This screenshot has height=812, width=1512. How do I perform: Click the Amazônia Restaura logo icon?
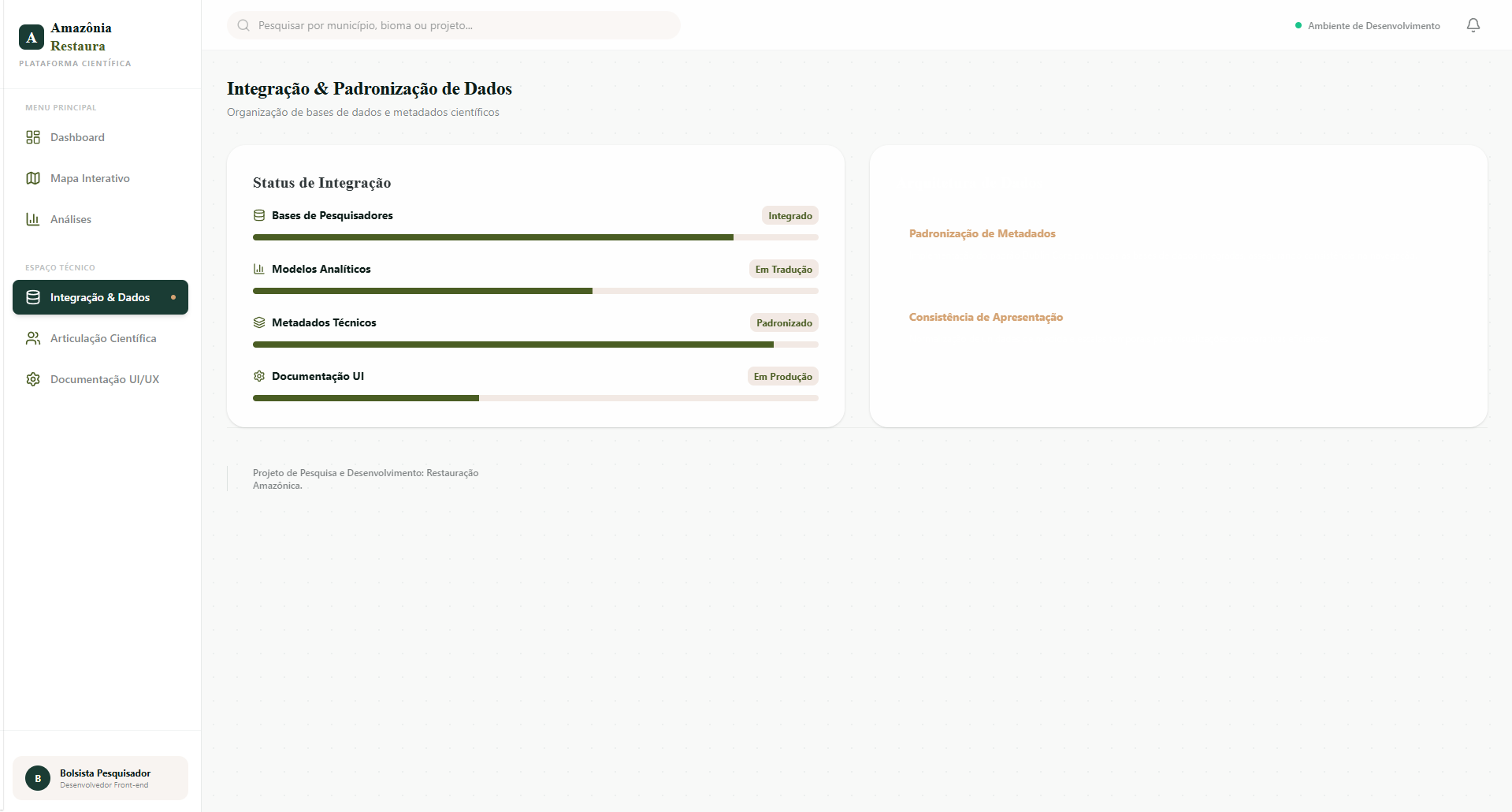point(32,37)
